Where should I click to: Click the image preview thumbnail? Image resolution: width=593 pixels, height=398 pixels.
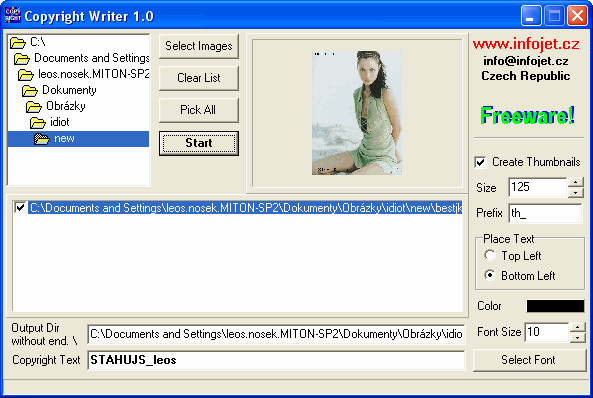click(357, 113)
